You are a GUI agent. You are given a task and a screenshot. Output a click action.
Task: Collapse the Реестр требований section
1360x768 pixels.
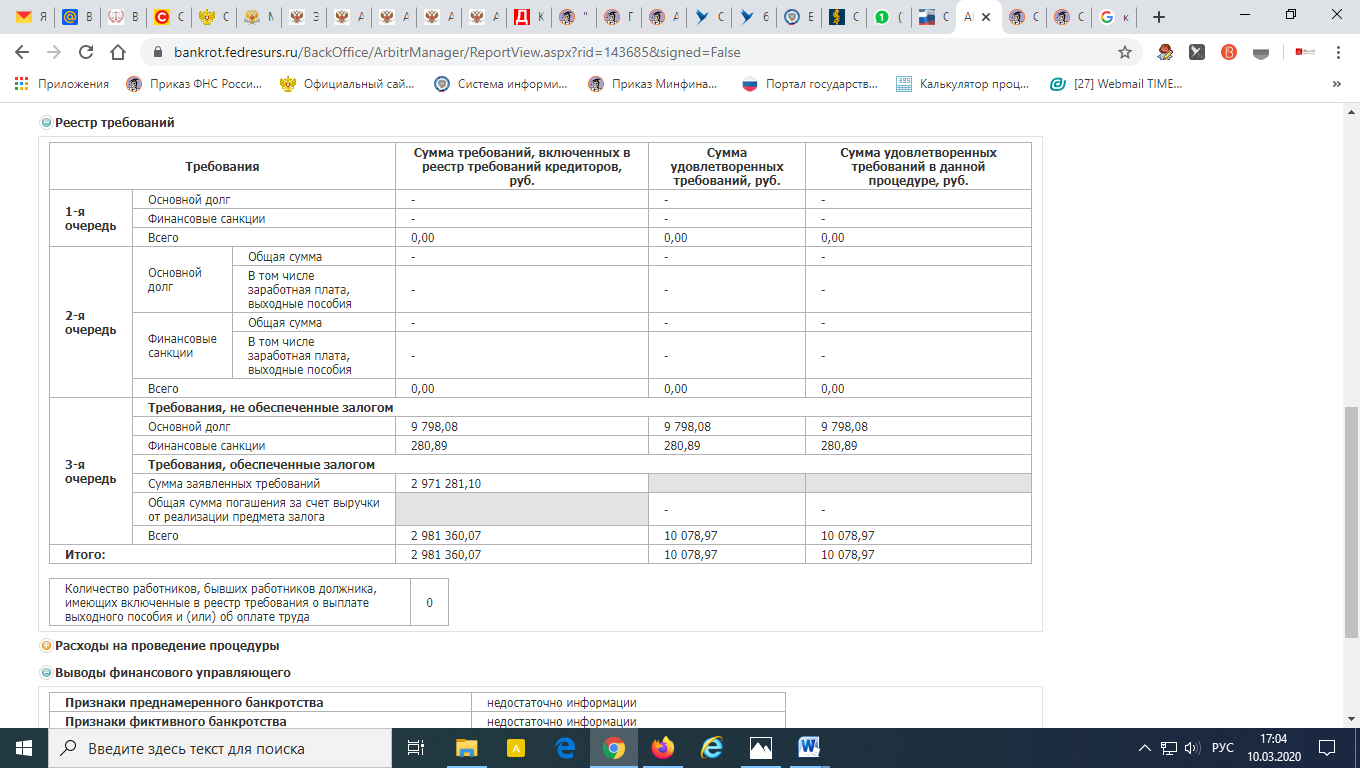coord(46,123)
